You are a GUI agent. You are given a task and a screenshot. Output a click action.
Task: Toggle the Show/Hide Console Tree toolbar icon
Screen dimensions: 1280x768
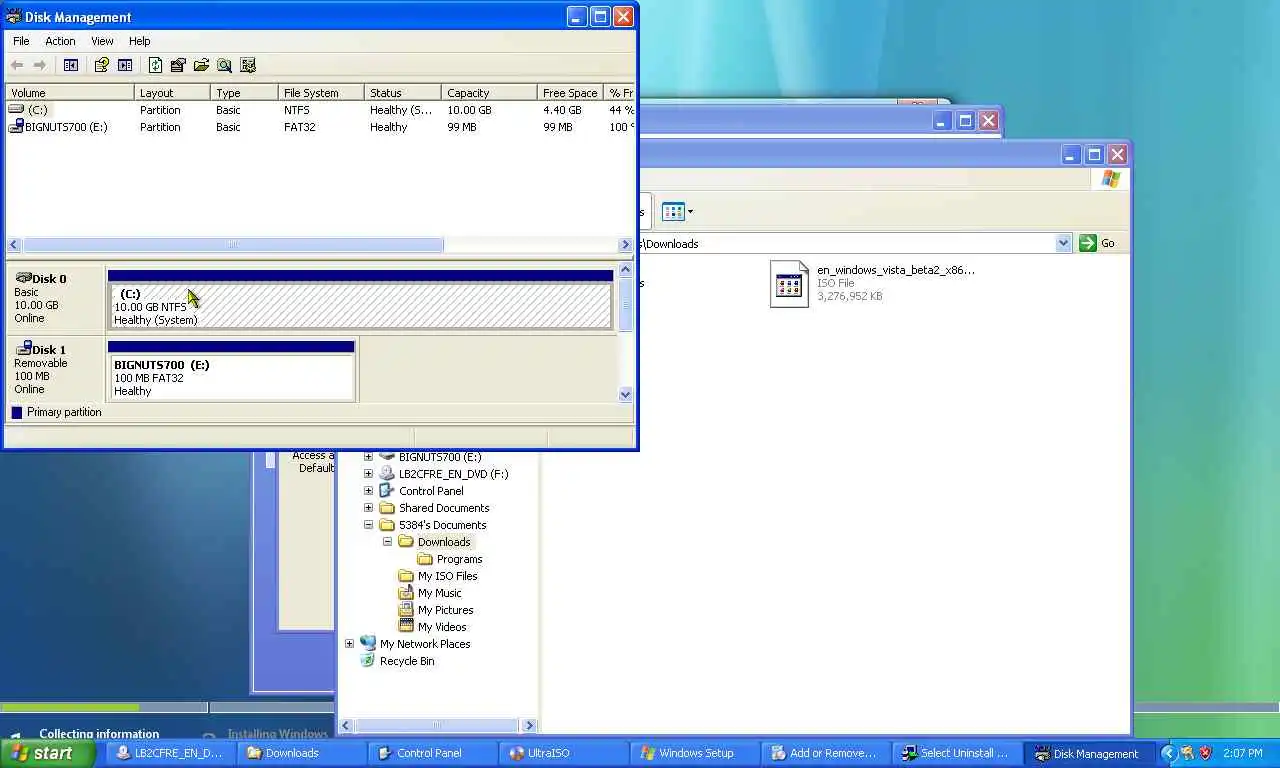tap(71, 65)
